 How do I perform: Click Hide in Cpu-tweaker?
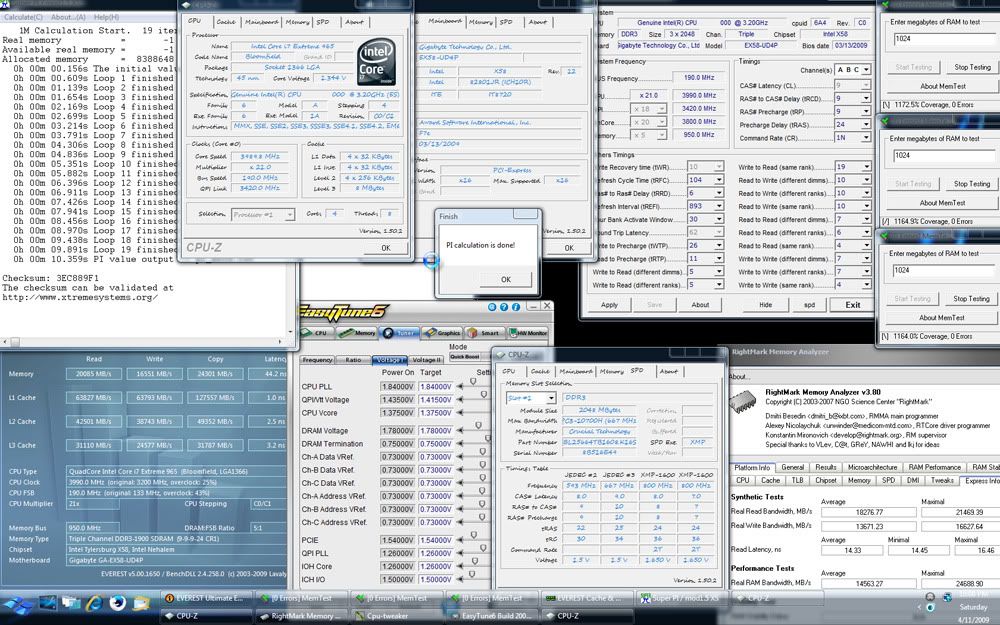765,305
